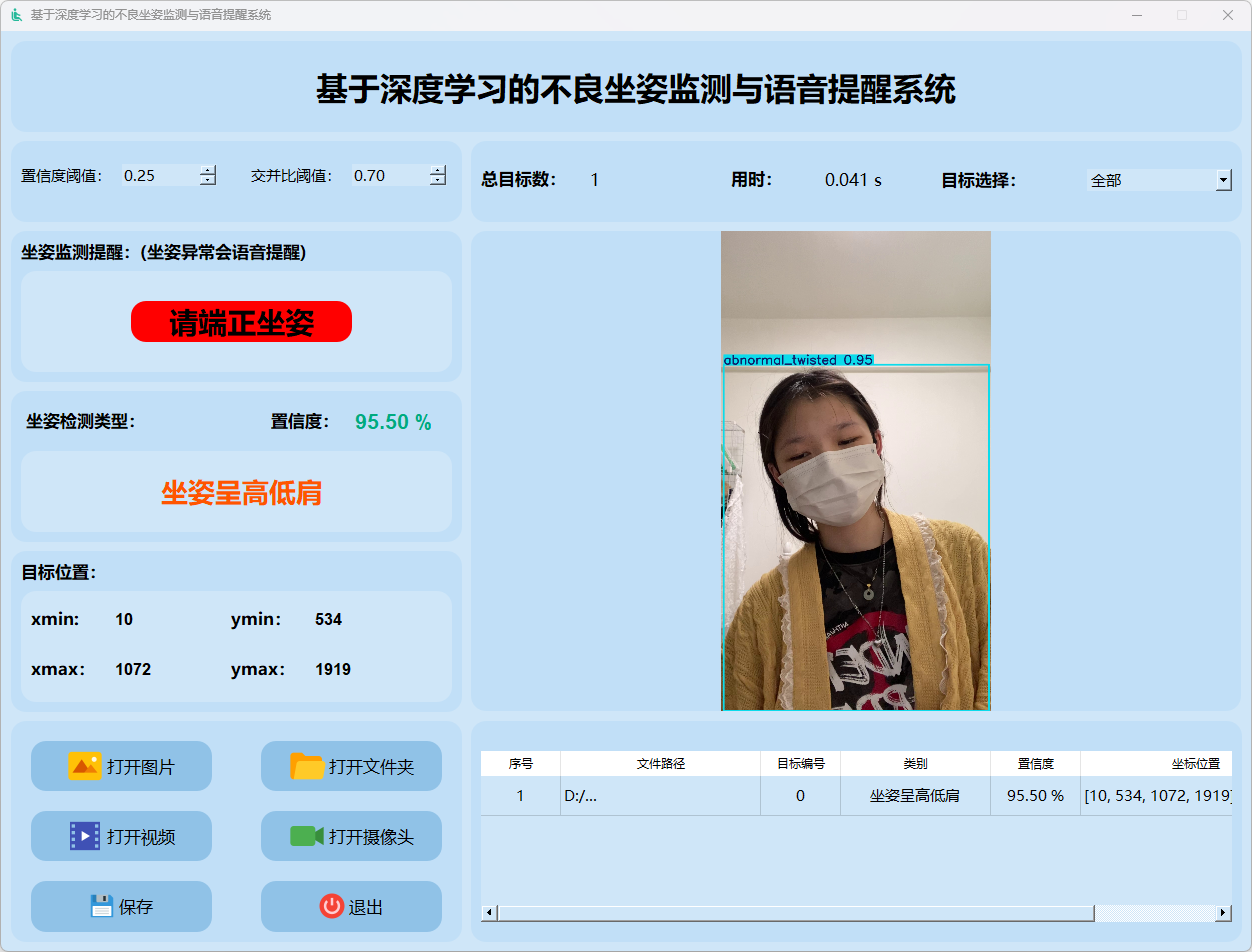This screenshot has width=1252, height=952.
Task: Click the orange 坐姿呈高低肩 result text
Action: click(241, 492)
